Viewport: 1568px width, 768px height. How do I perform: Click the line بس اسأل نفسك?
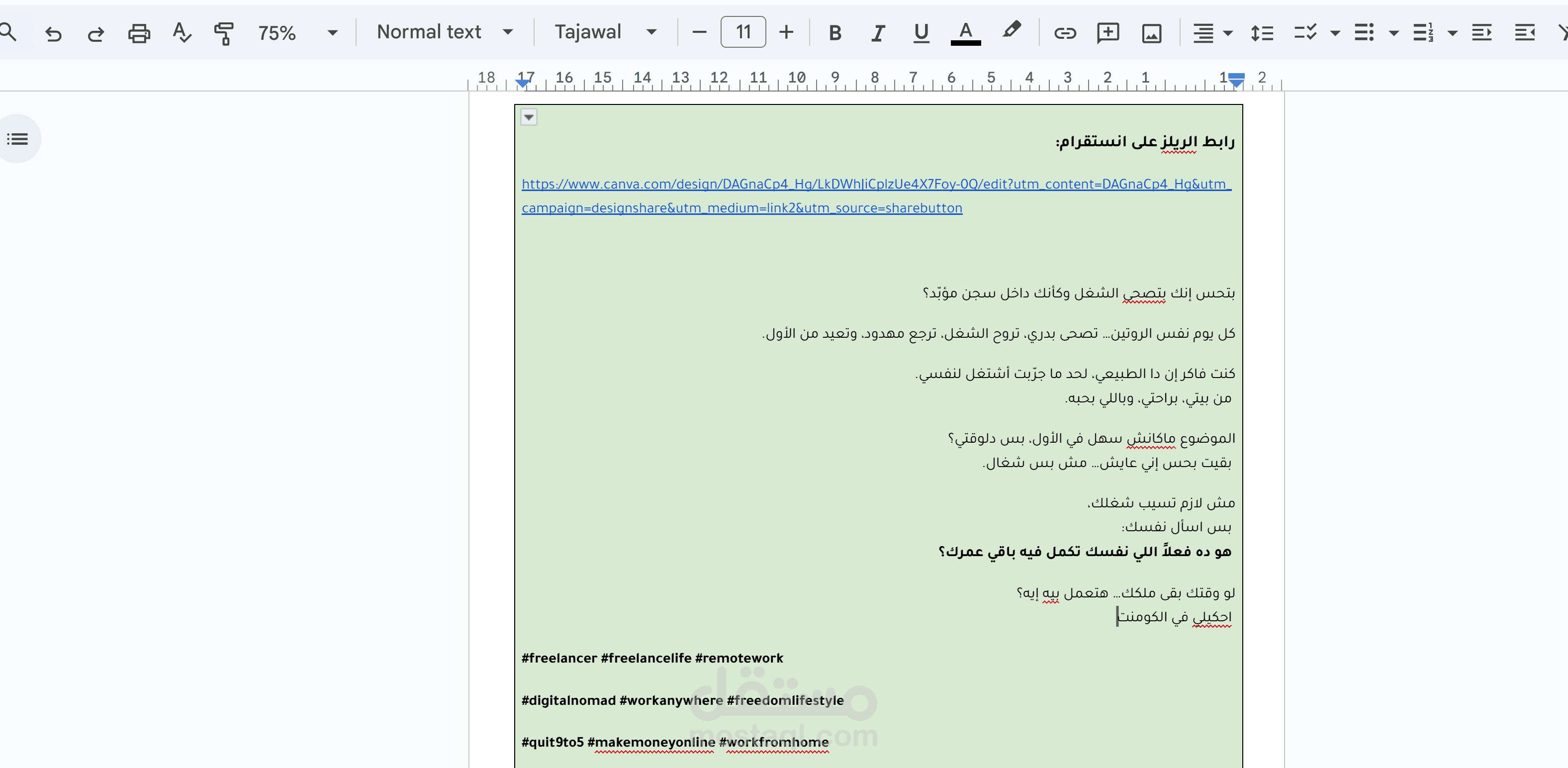coord(1177,526)
